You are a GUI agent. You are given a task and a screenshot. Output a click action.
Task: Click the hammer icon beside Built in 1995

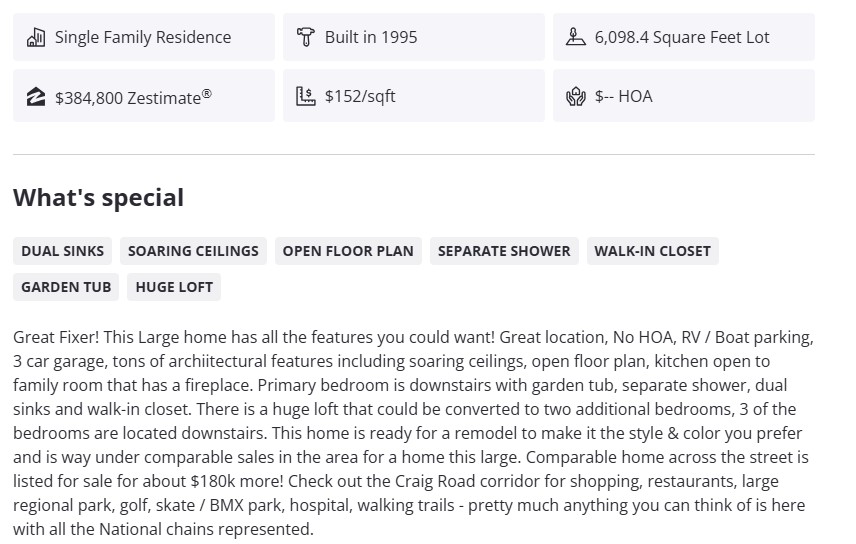(306, 38)
